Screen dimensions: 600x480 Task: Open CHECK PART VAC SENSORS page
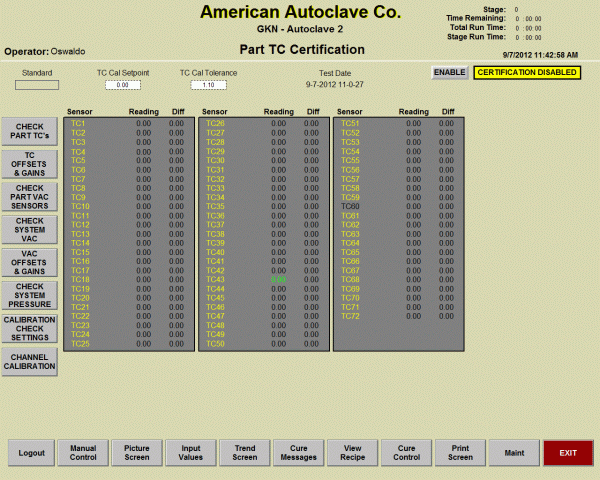pos(29,195)
